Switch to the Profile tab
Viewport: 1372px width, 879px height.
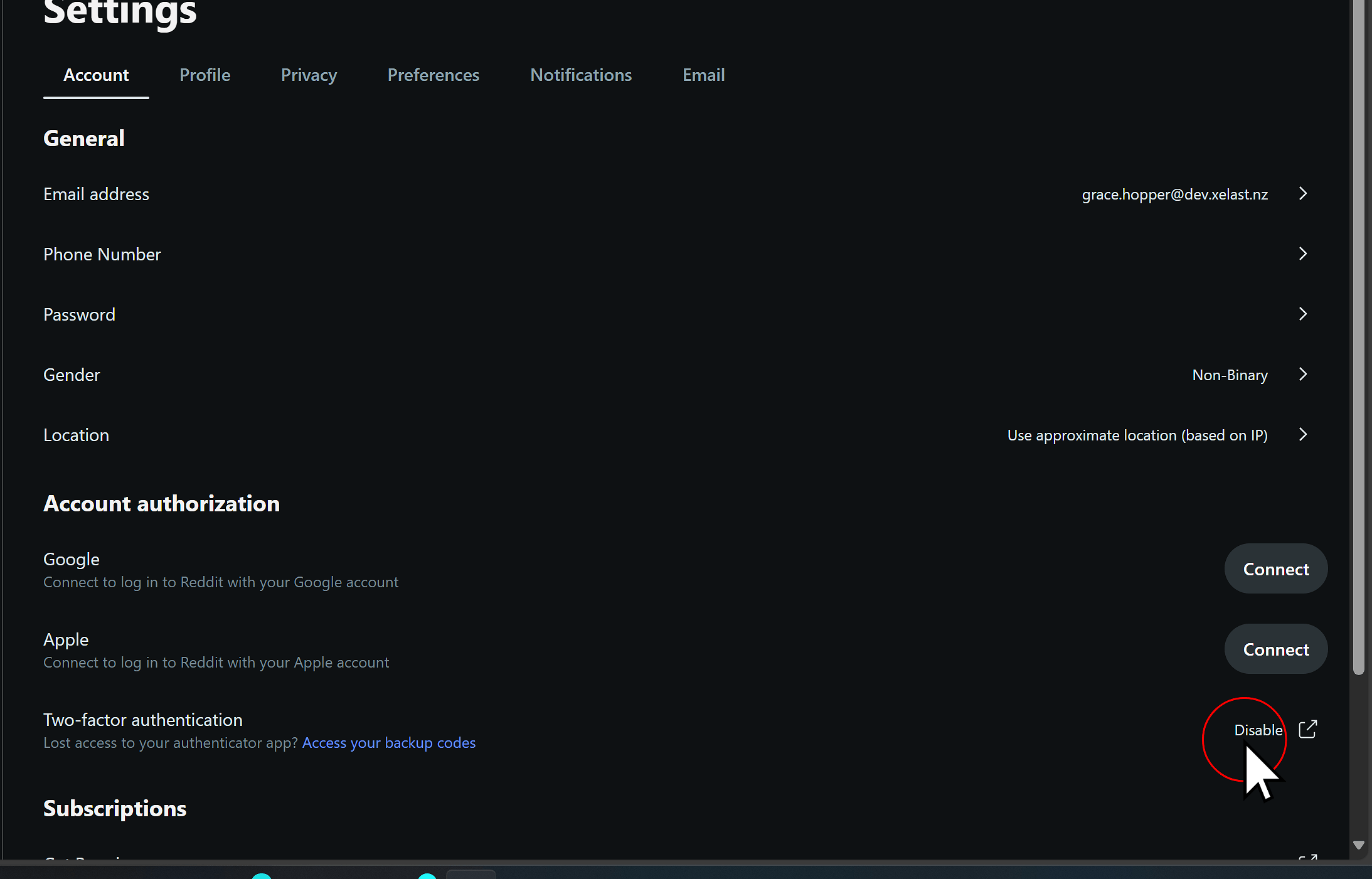(205, 75)
